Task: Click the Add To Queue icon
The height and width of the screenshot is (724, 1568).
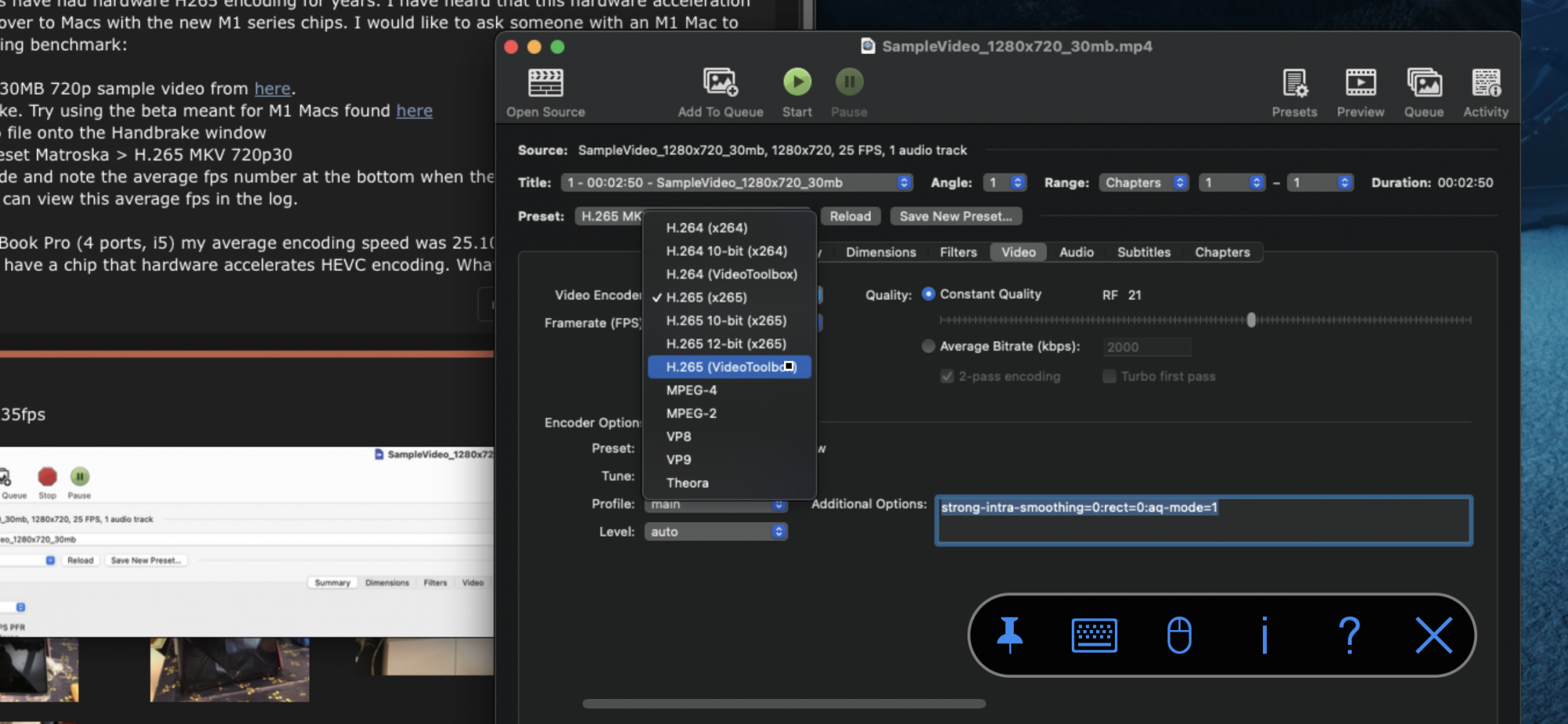Action: pyautogui.click(x=720, y=82)
